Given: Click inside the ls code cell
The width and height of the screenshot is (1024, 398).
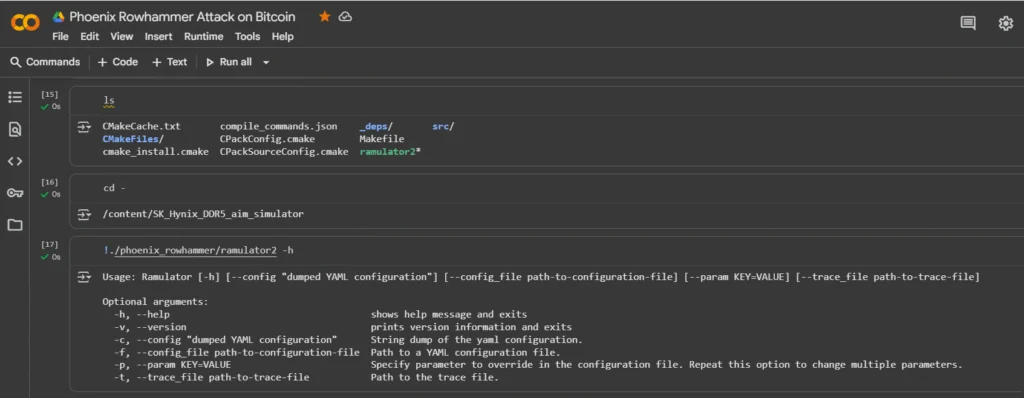Looking at the screenshot, I should coord(546,100).
